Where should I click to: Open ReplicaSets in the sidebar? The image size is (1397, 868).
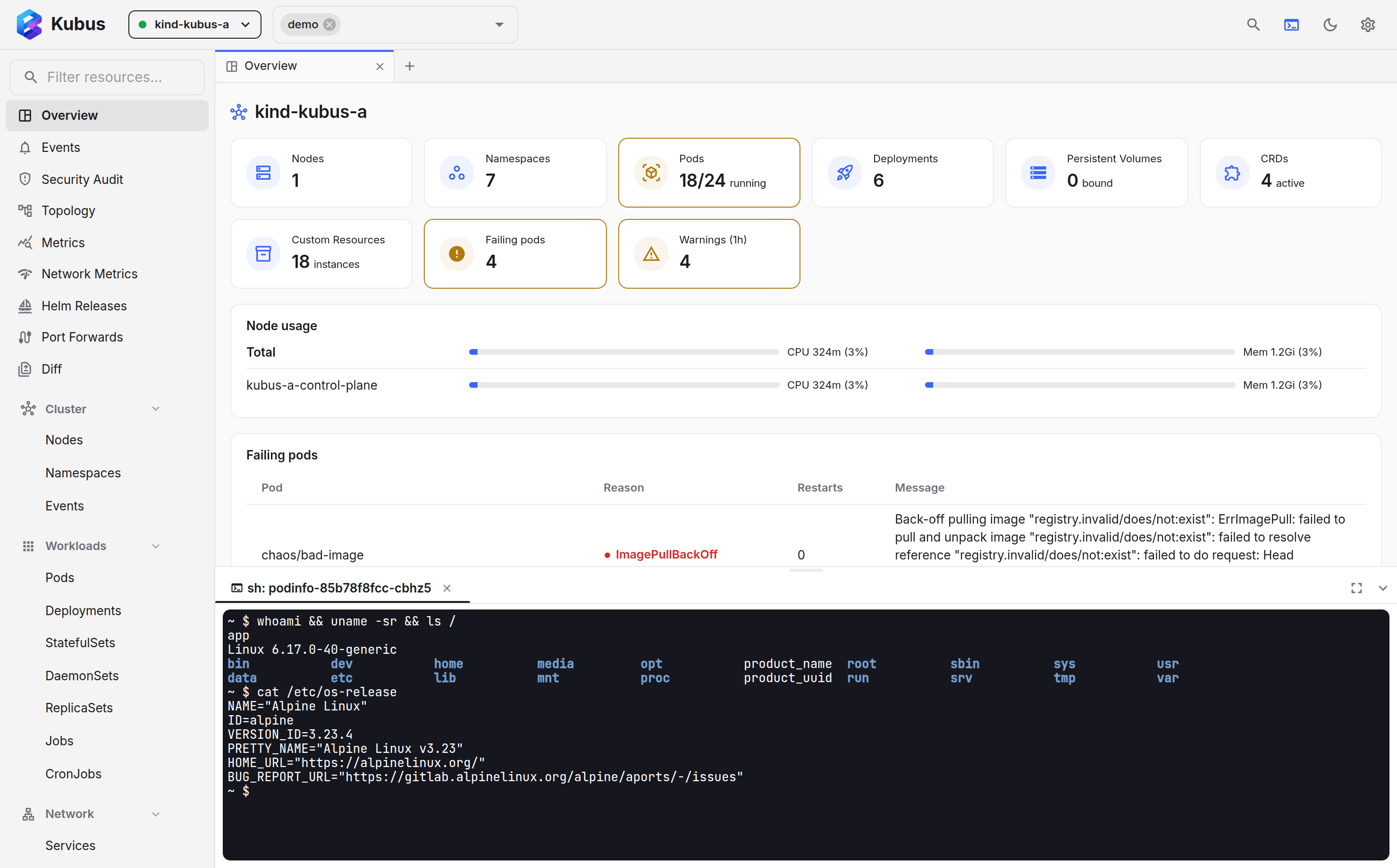[x=79, y=708]
